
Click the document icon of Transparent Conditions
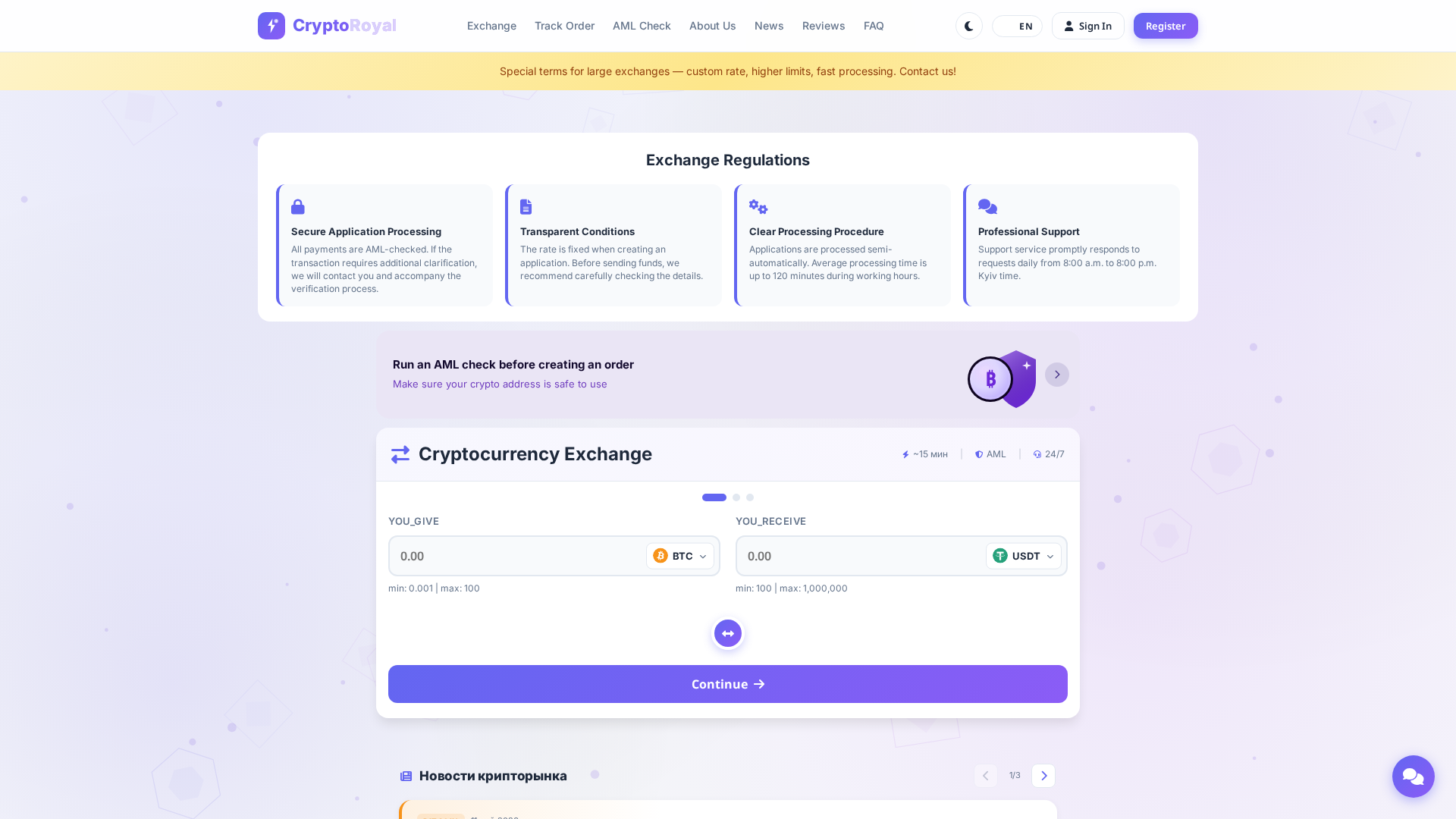coord(526,206)
